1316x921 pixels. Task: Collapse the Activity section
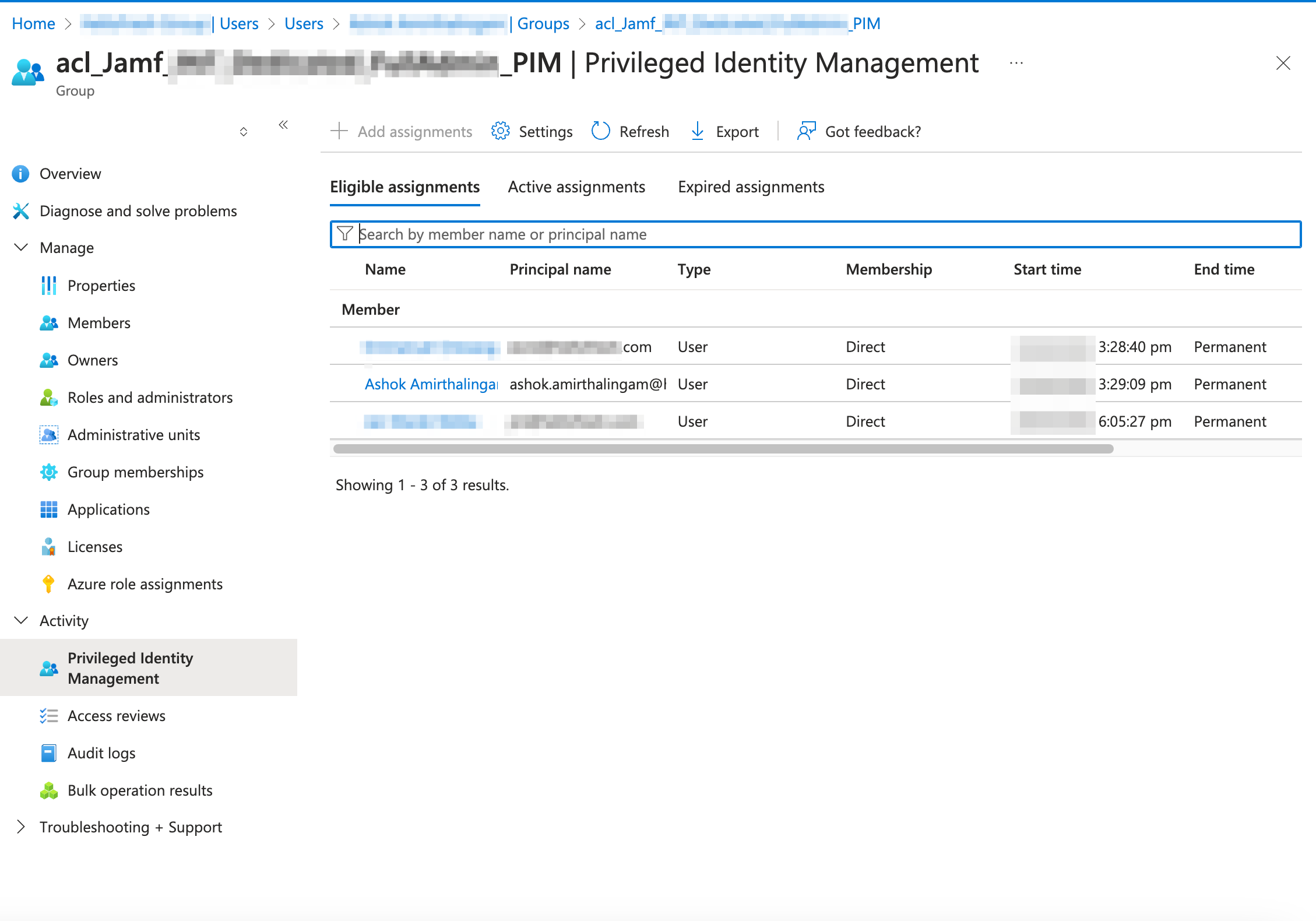click(21, 621)
